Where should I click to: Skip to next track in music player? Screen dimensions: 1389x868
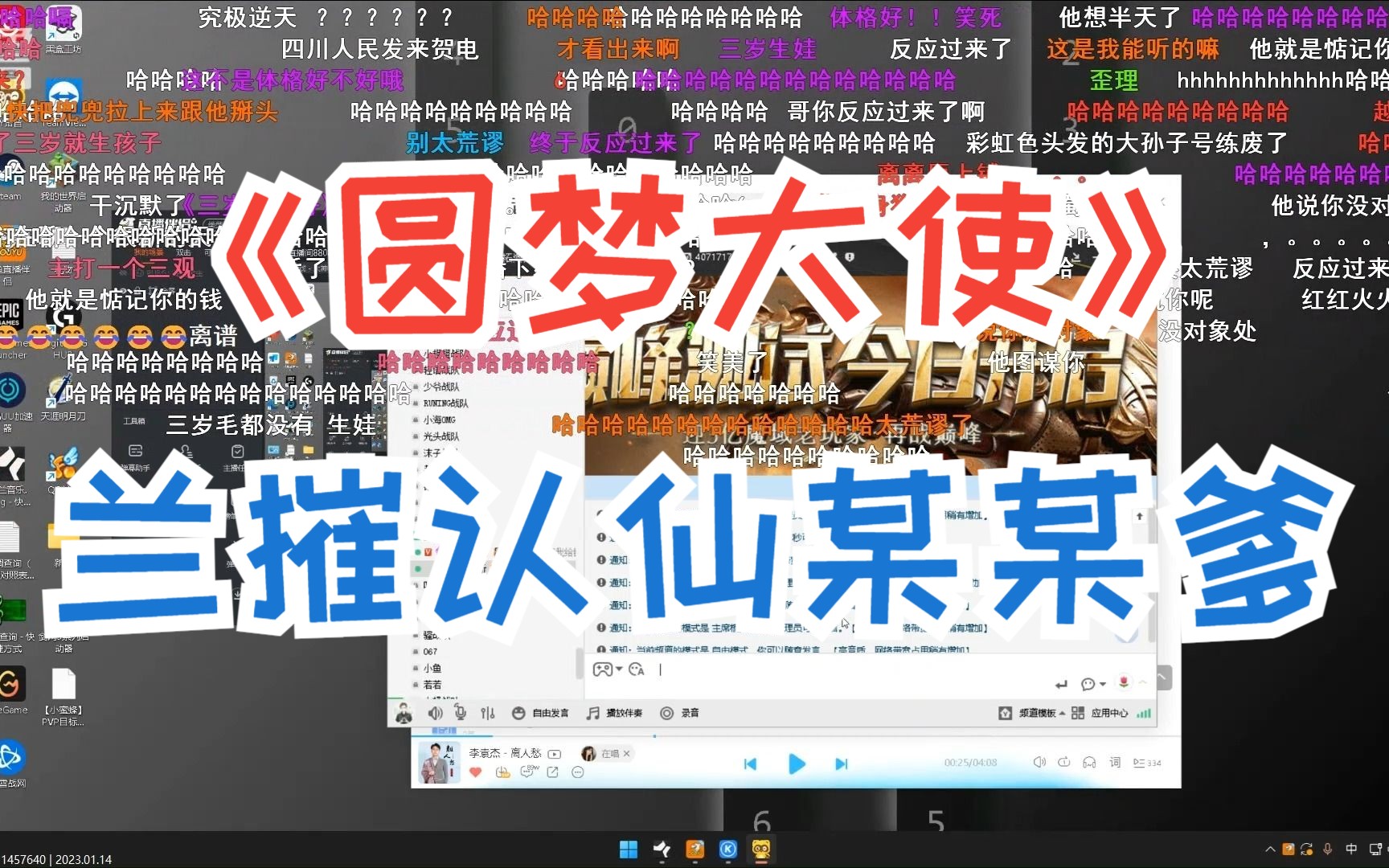(x=842, y=764)
